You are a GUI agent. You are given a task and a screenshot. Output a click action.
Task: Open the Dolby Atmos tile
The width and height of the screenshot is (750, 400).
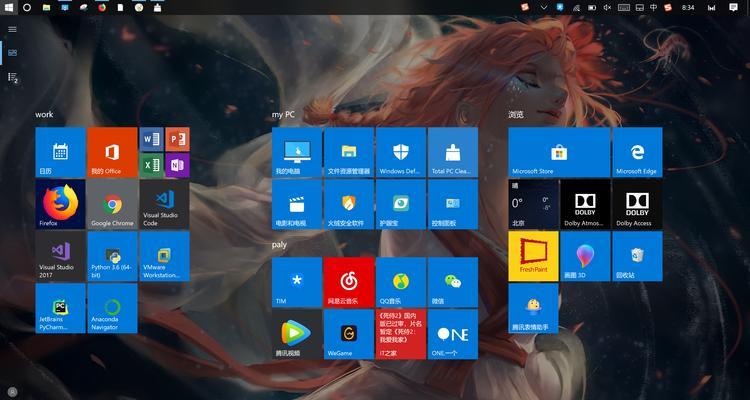585,204
